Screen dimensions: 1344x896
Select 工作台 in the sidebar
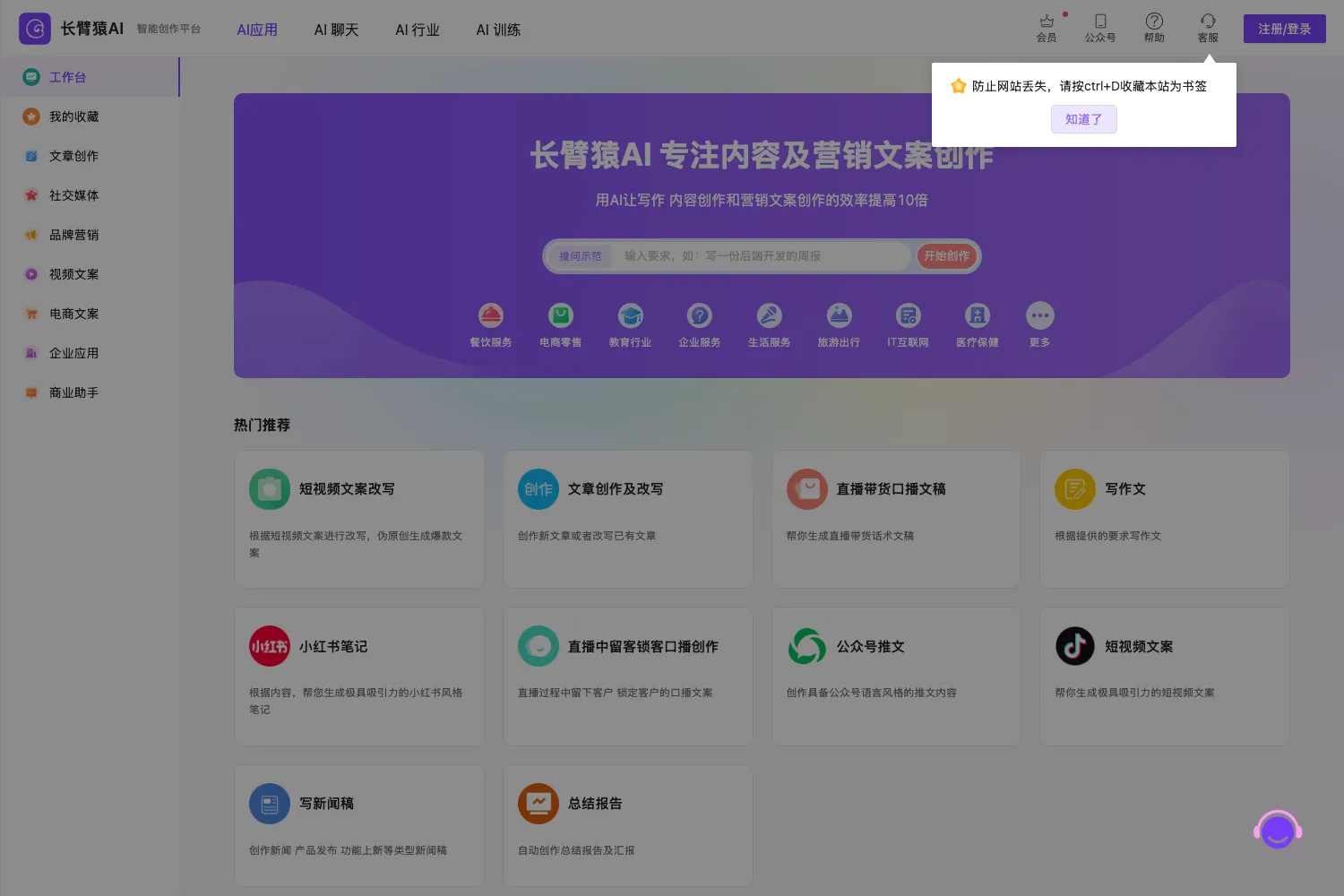coord(90,77)
